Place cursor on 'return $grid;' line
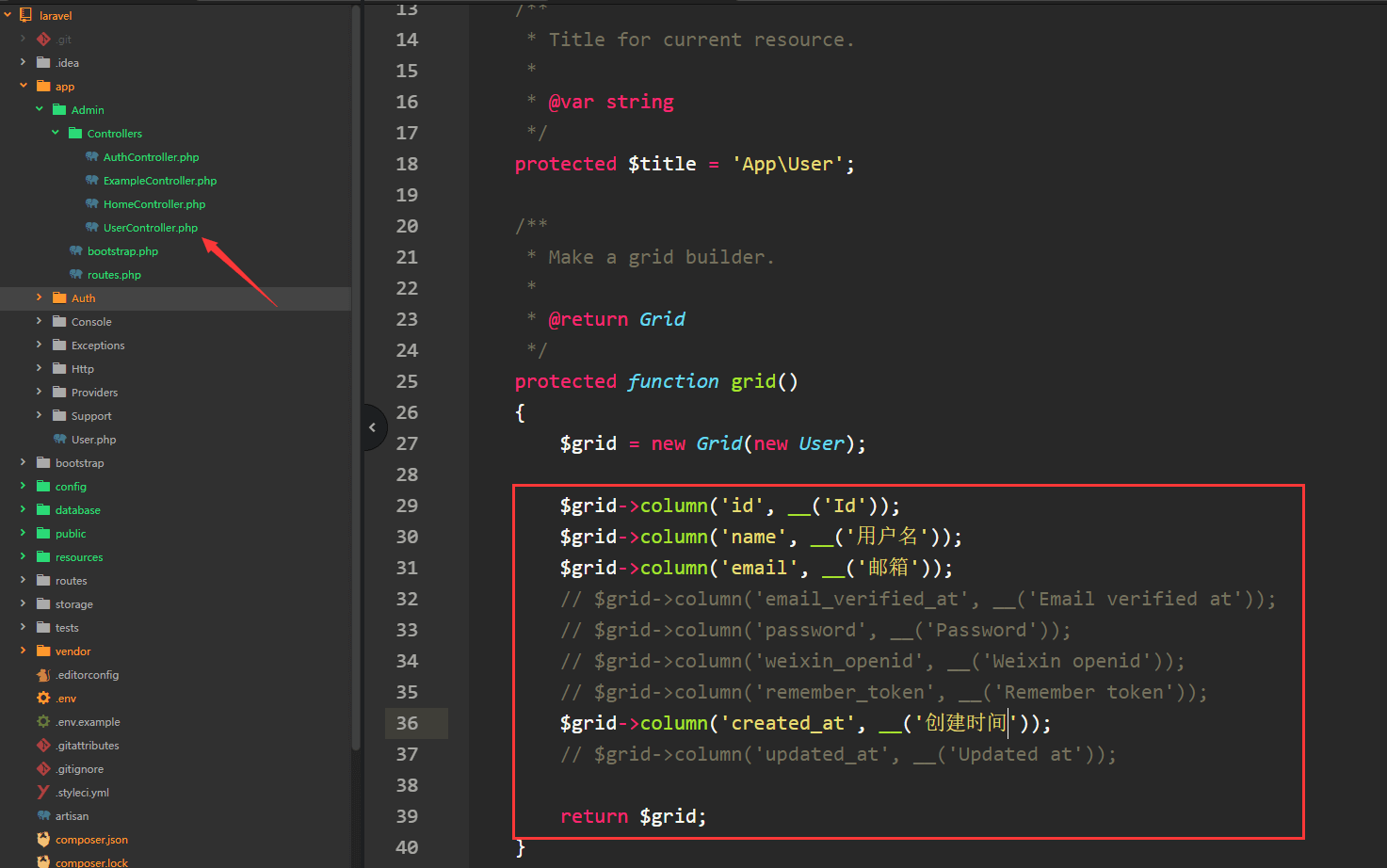This screenshot has width=1387, height=868. [633, 816]
